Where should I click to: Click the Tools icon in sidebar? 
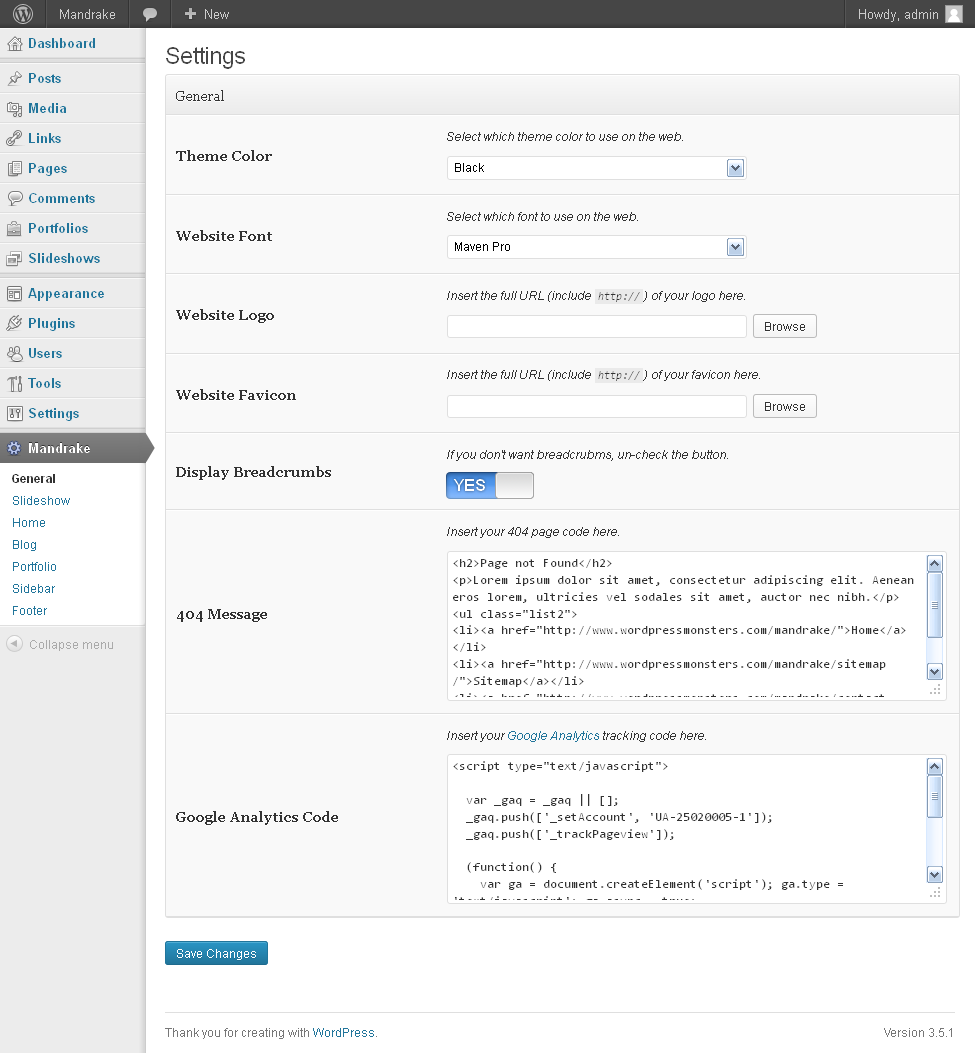coord(14,384)
